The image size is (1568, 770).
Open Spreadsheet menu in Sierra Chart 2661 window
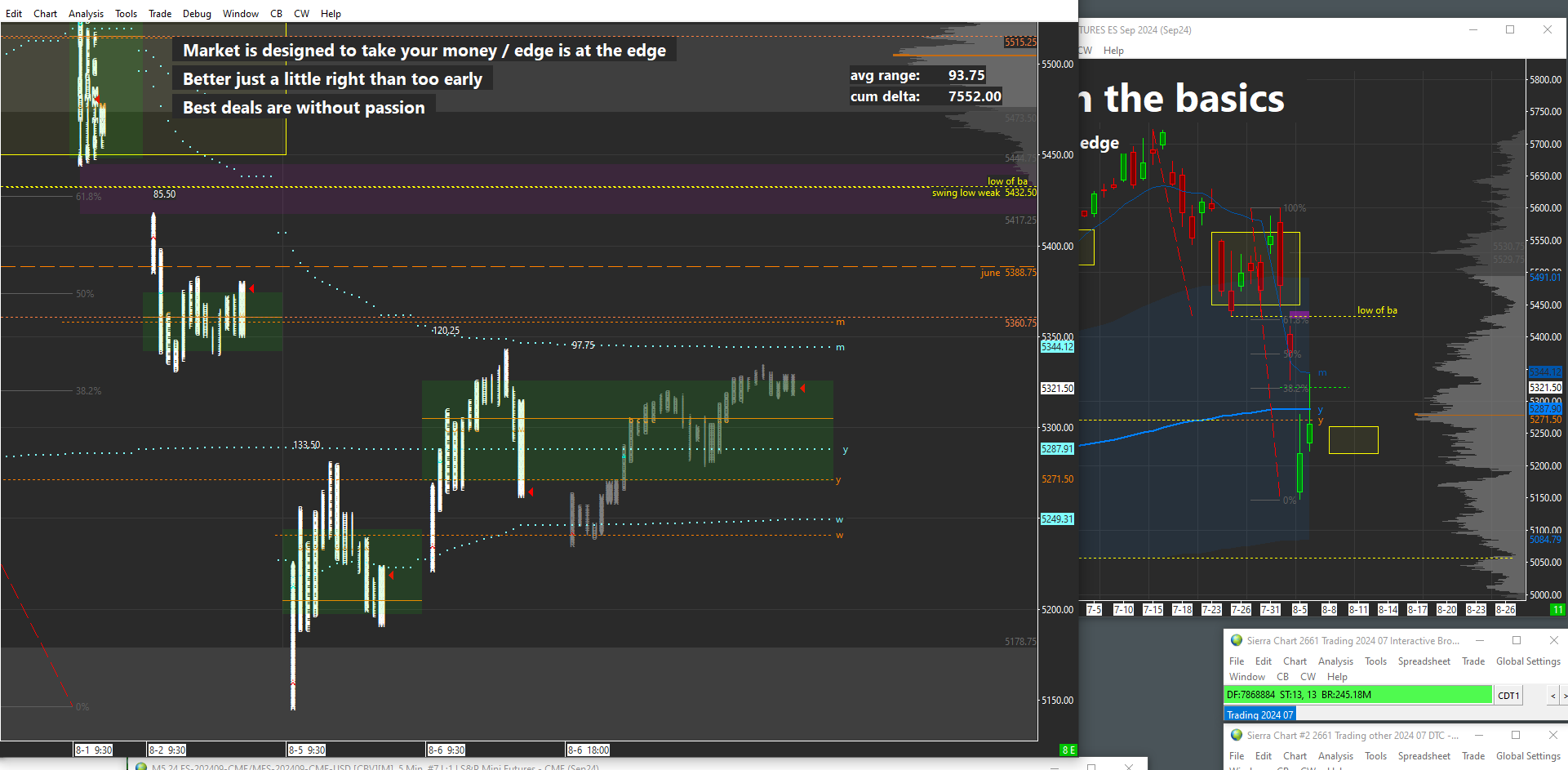tap(1424, 661)
